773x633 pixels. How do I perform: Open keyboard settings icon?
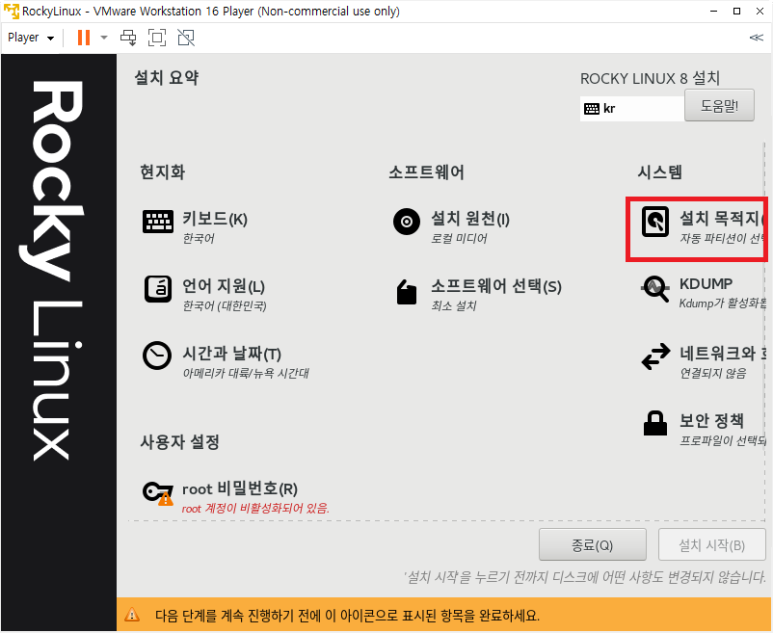(158, 221)
